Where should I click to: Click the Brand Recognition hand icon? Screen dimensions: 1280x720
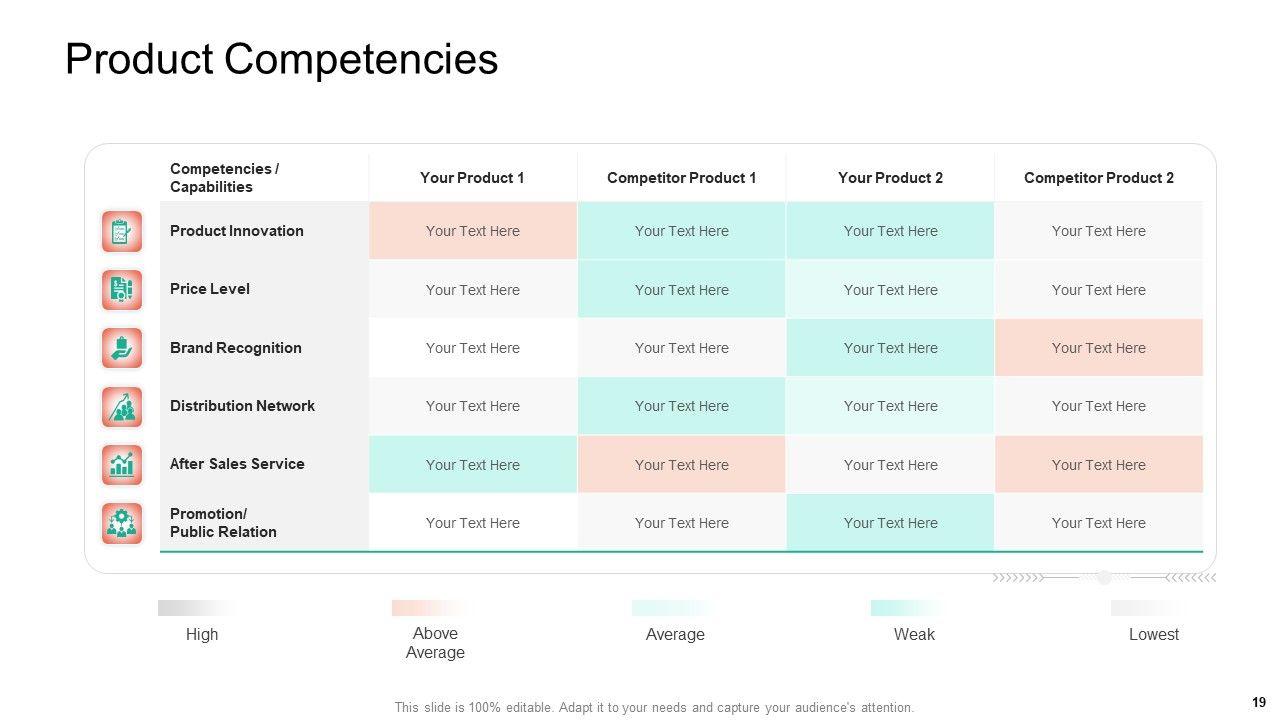122,348
